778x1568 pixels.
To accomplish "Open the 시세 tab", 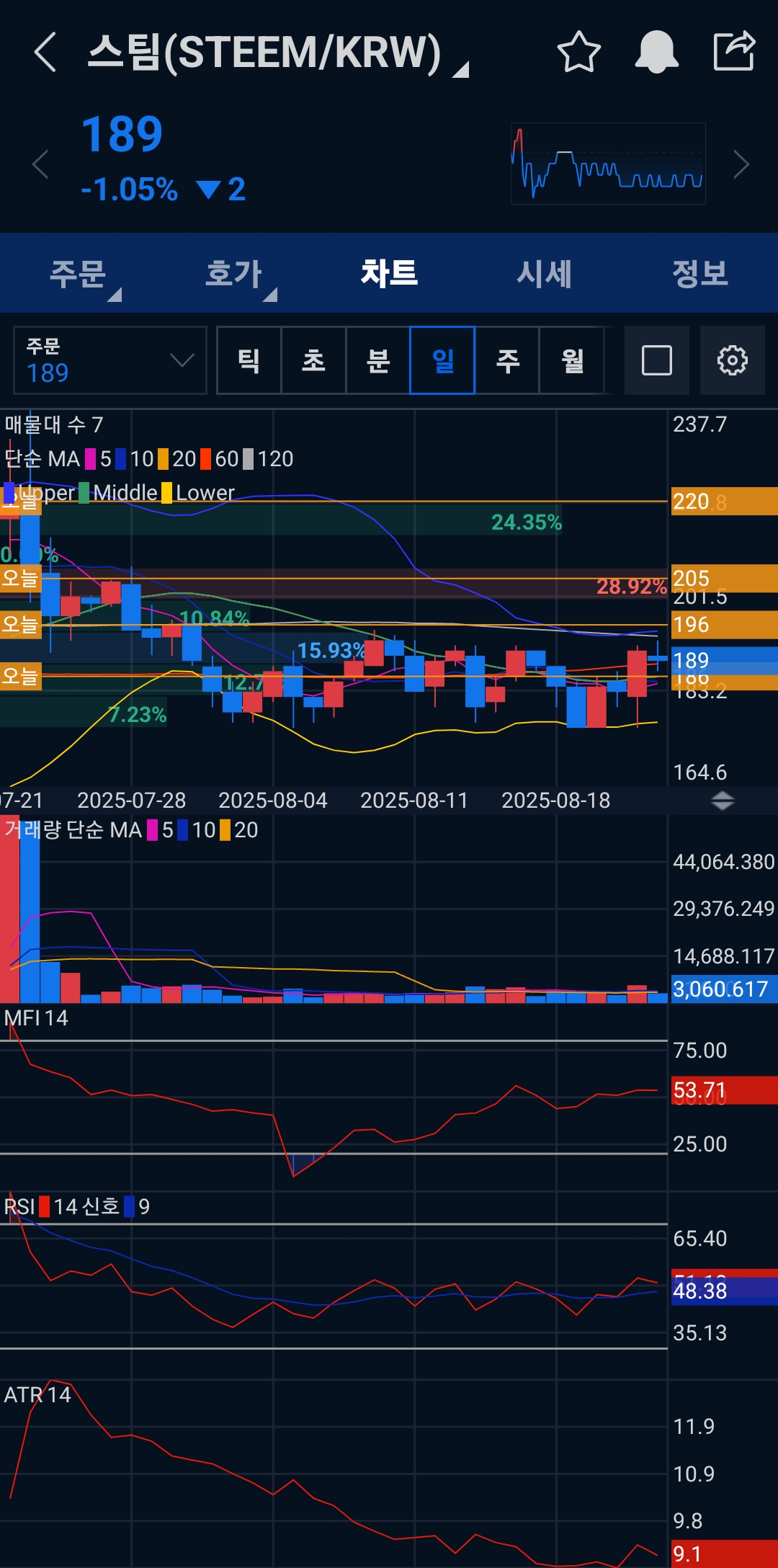I will coord(545,274).
